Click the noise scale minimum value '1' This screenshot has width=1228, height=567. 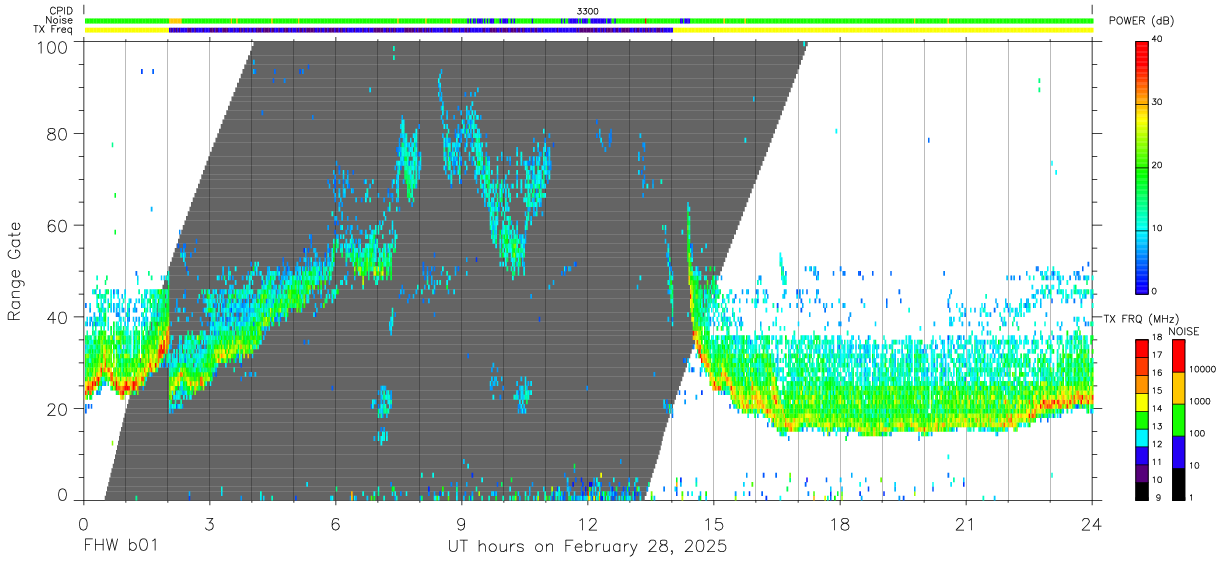[x=1191, y=497]
